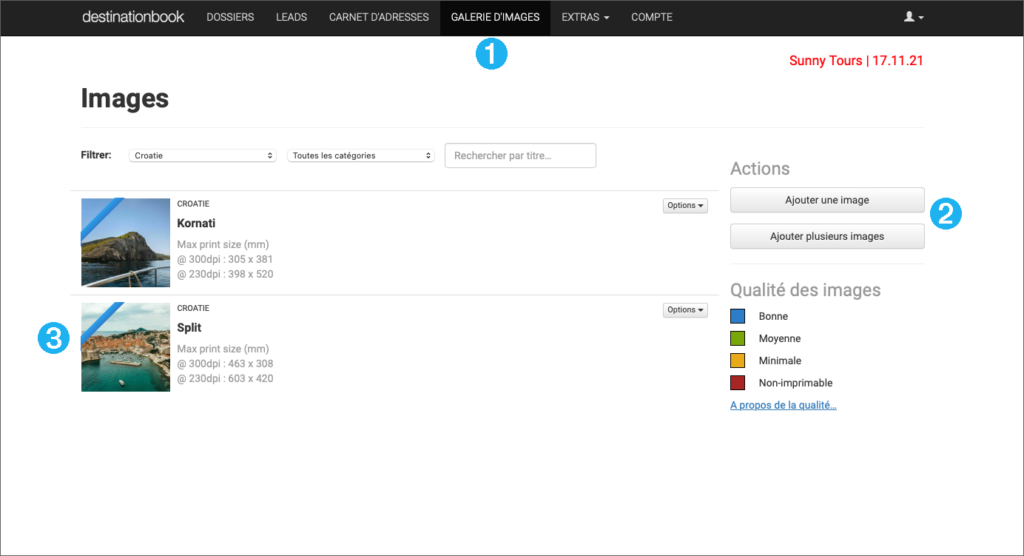Click the orange Minimale quality swatch

[x=738, y=361]
